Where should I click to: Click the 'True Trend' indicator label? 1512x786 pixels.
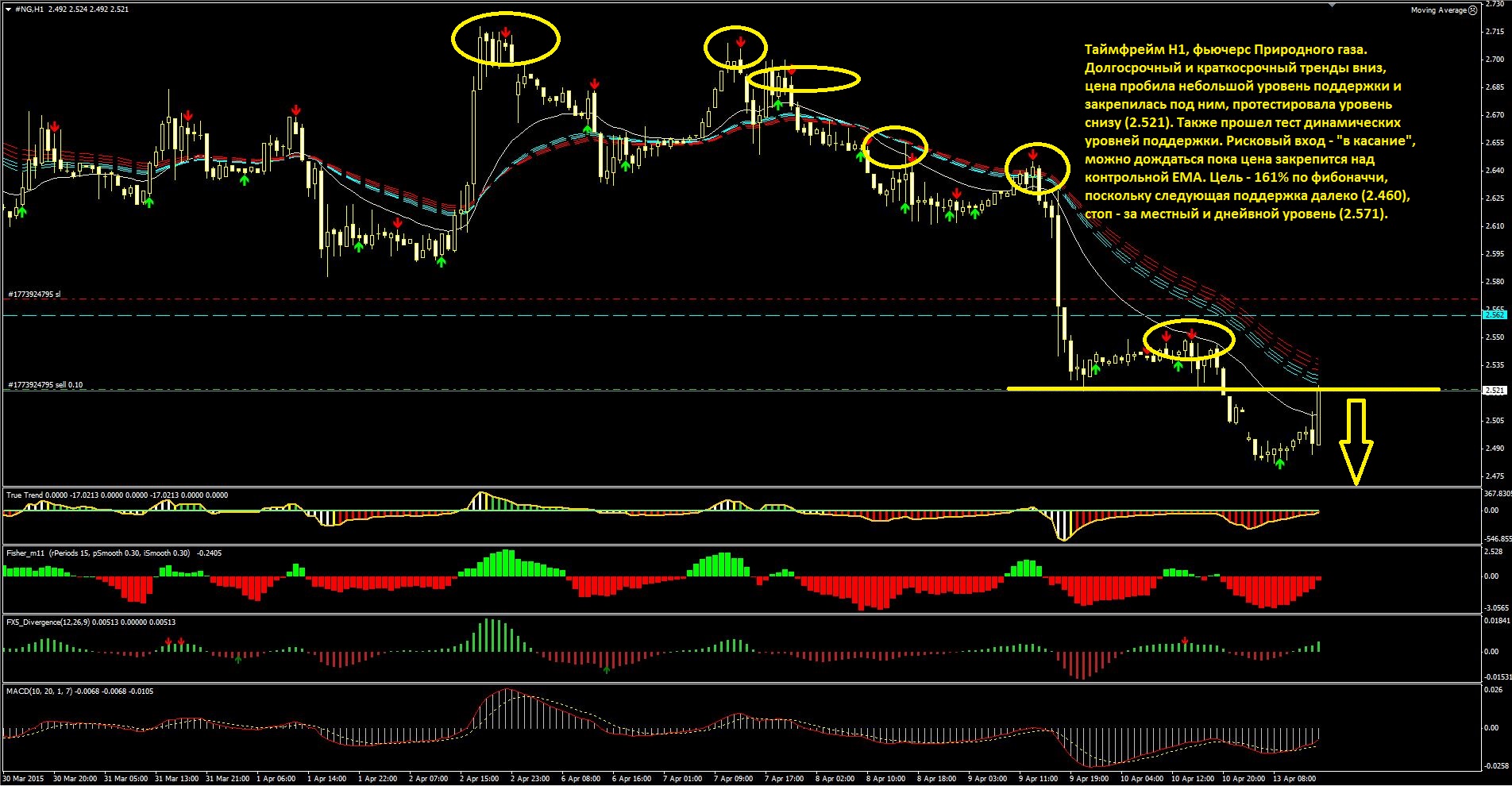tap(25, 495)
